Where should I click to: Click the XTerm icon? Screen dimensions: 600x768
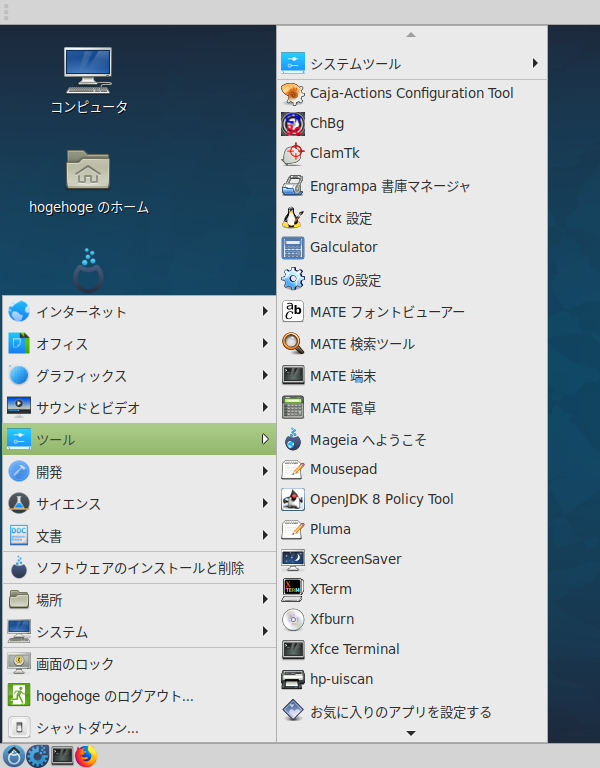tap(293, 589)
